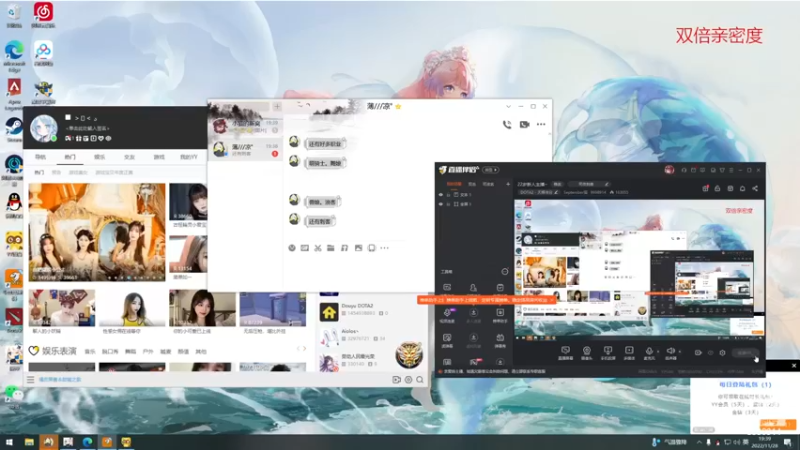Viewport: 800px width, 450px height.
Task: Click the share icon at streaming top right
Action: pyautogui.click(x=755, y=188)
